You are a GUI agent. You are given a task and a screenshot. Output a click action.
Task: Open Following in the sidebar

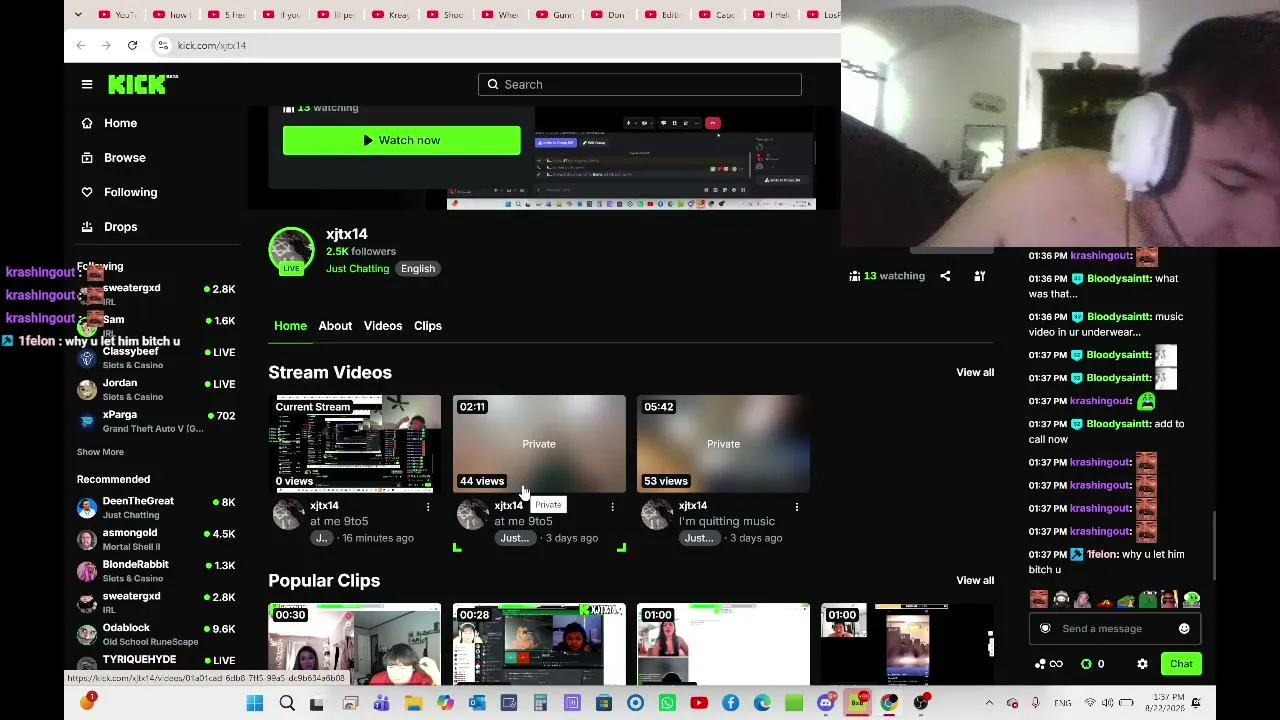[130, 192]
